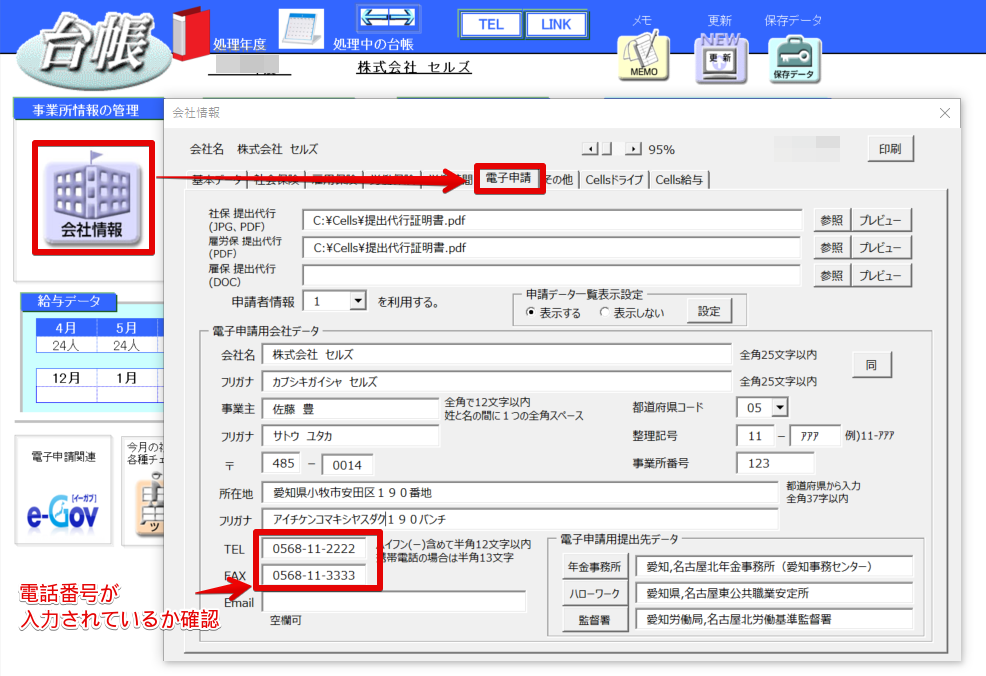Switch to the 社会保険 tab
986x676 pixels.
pyautogui.click(x=277, y=180)
